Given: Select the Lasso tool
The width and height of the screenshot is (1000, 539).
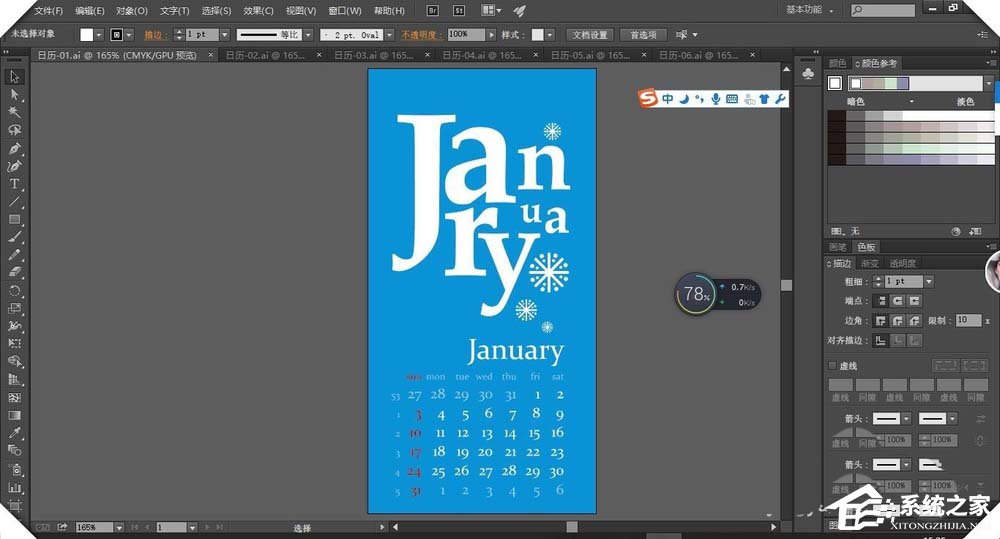Looking at the screenshot, I should (x=14, y=130).
